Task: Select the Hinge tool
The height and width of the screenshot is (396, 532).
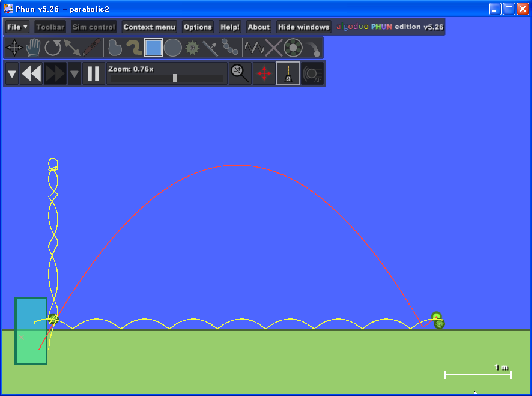Action: click(293, 48)
